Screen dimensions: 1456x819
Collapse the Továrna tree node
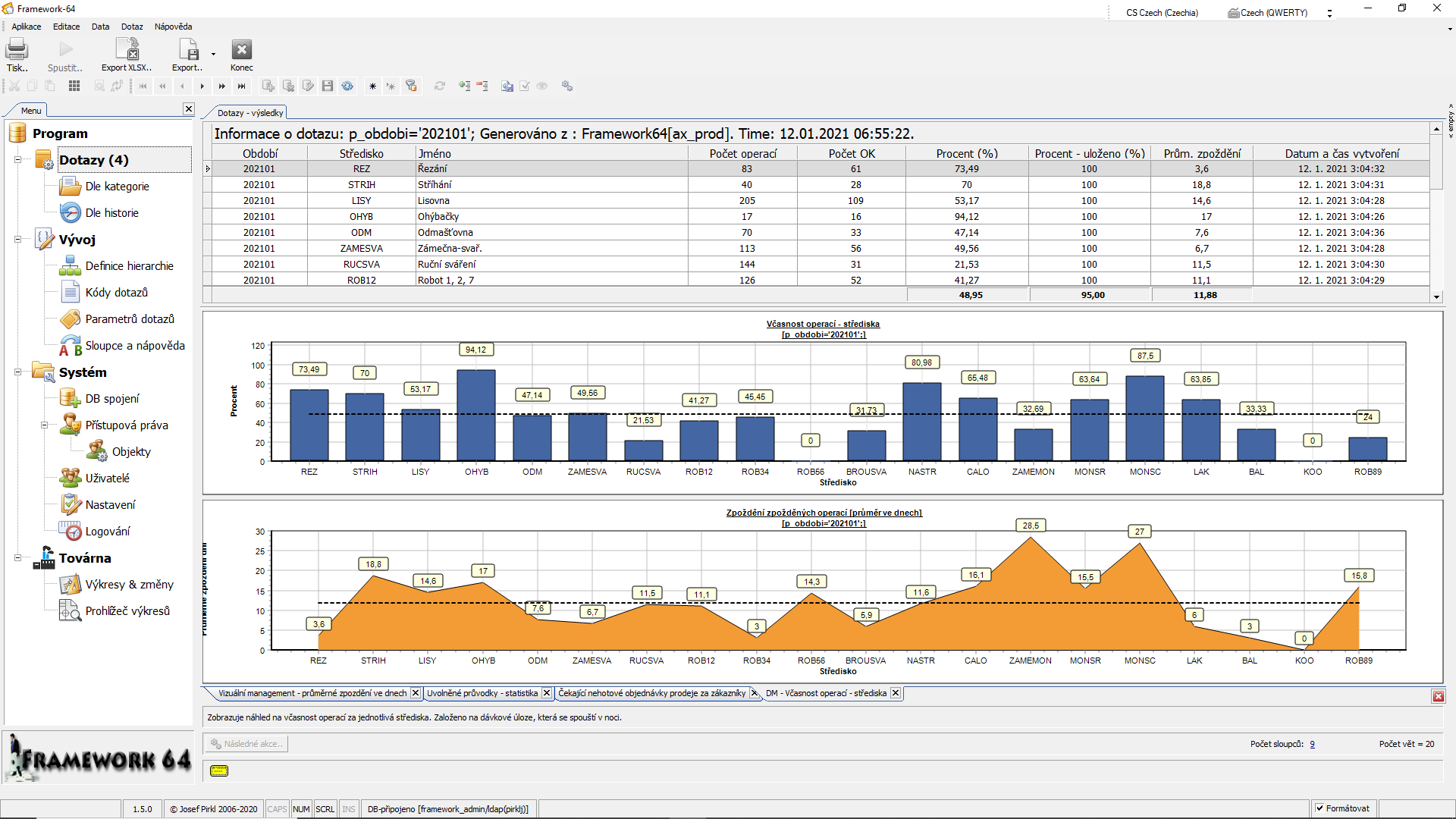(17, 558)
